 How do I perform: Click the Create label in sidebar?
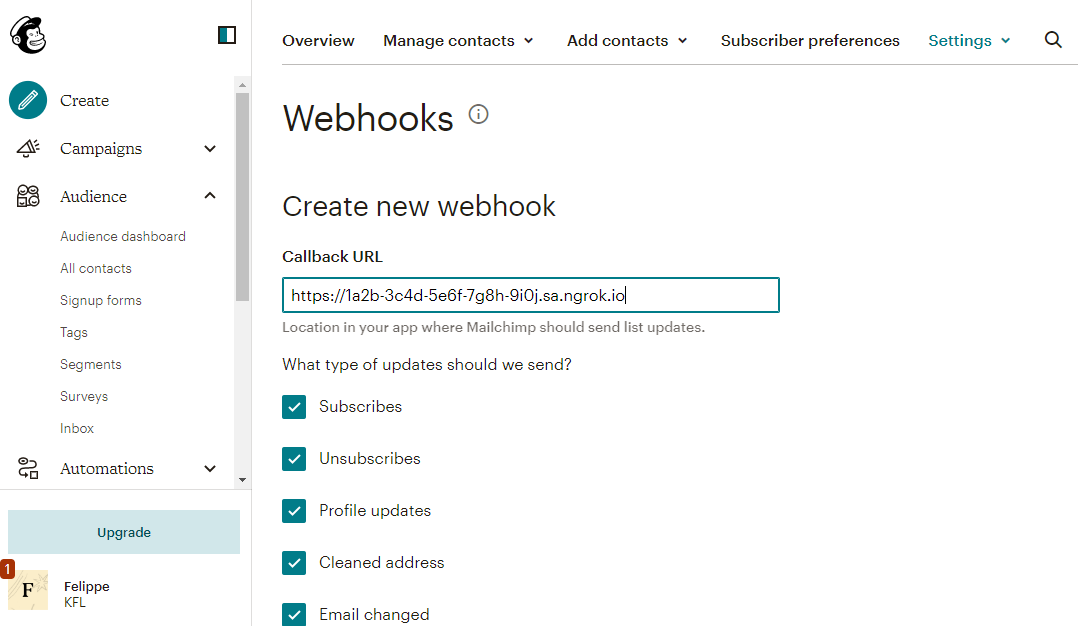tap(85, 100)
